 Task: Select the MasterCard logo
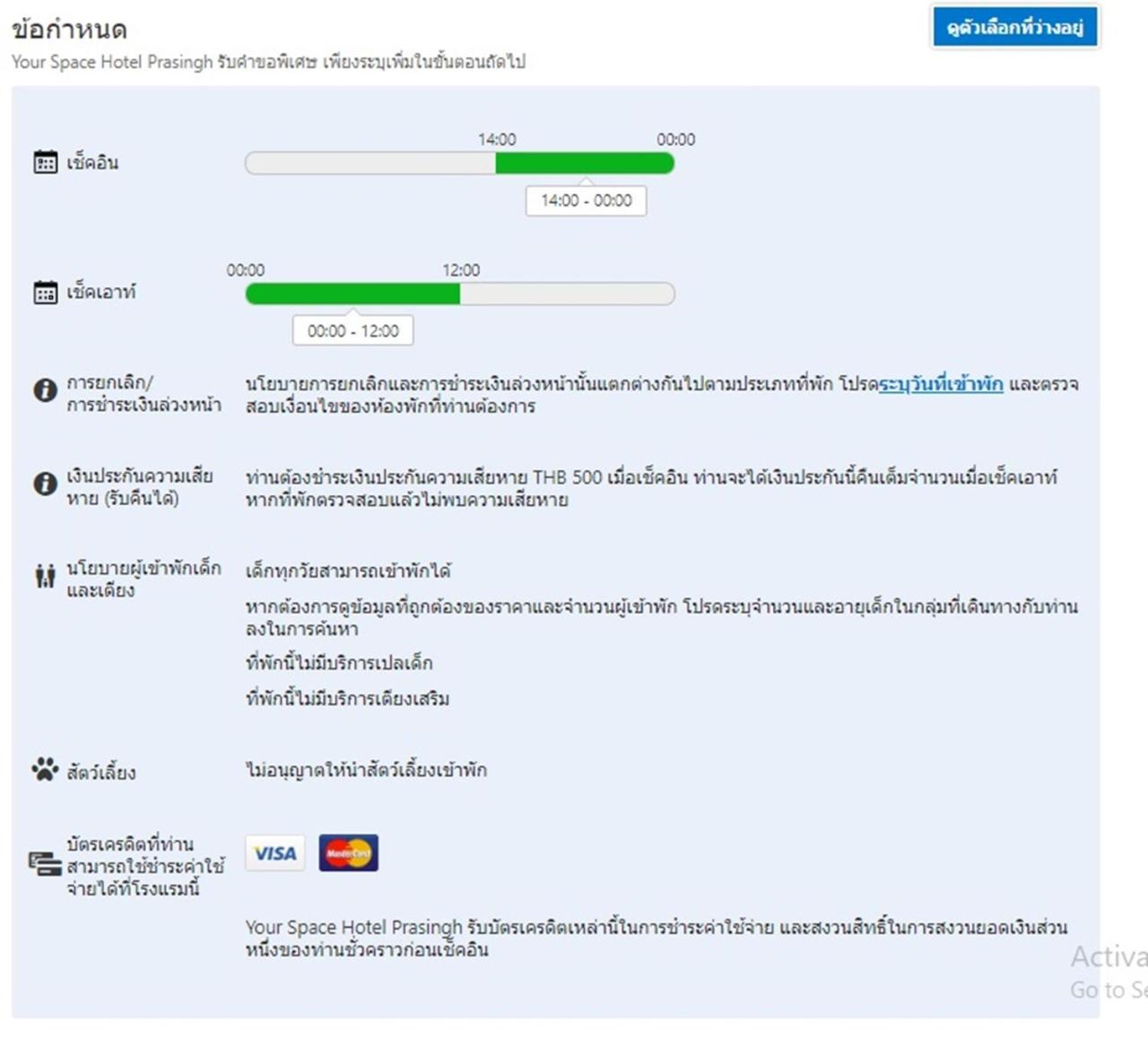[348, 853]
